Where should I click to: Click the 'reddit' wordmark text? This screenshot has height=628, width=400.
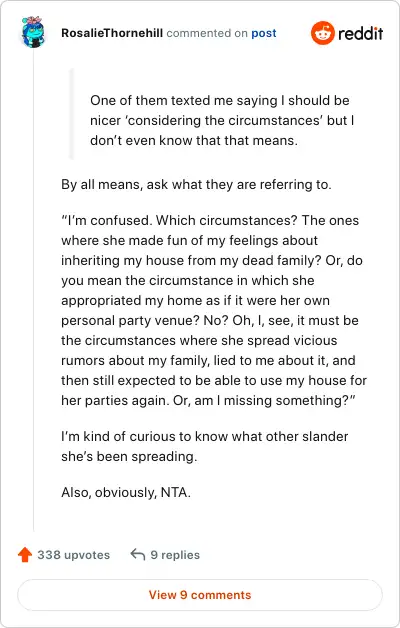[360, 33]
